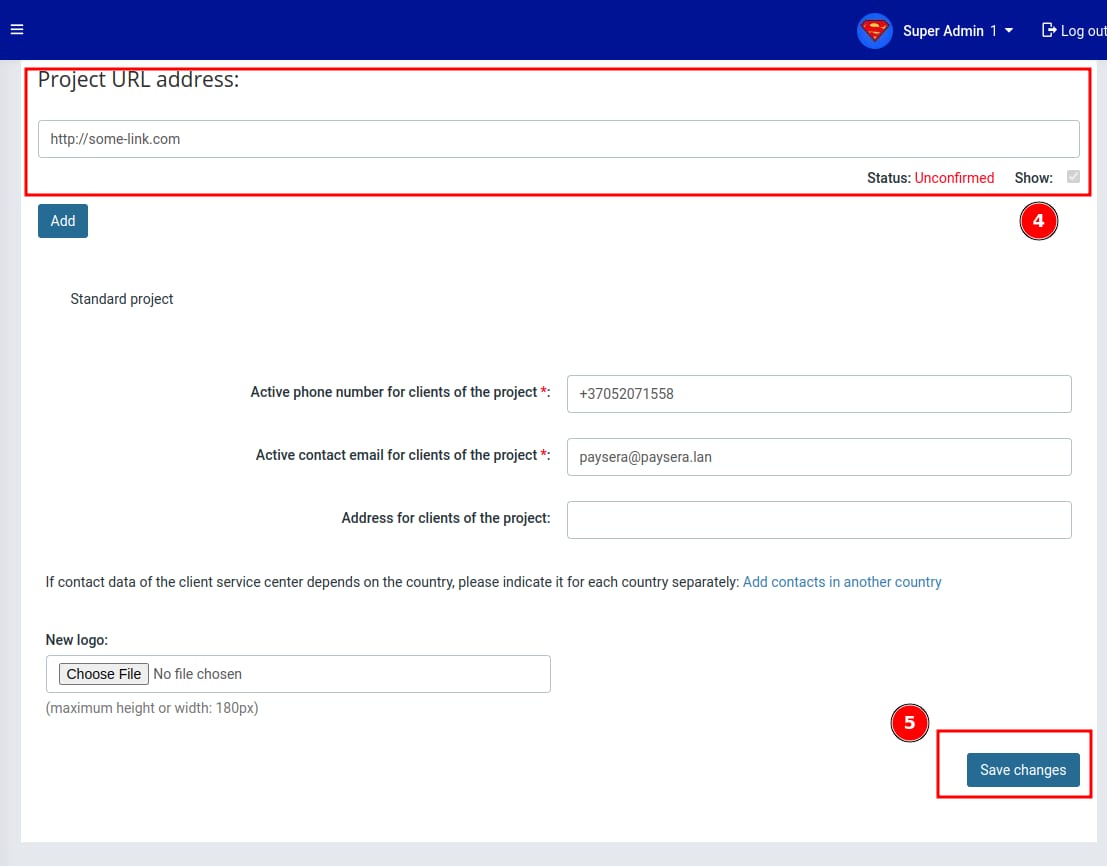The width and height of the screenshot is (1107, 866).
Task: Click the Unconfirmed status text
Action: tap(954, 178)
